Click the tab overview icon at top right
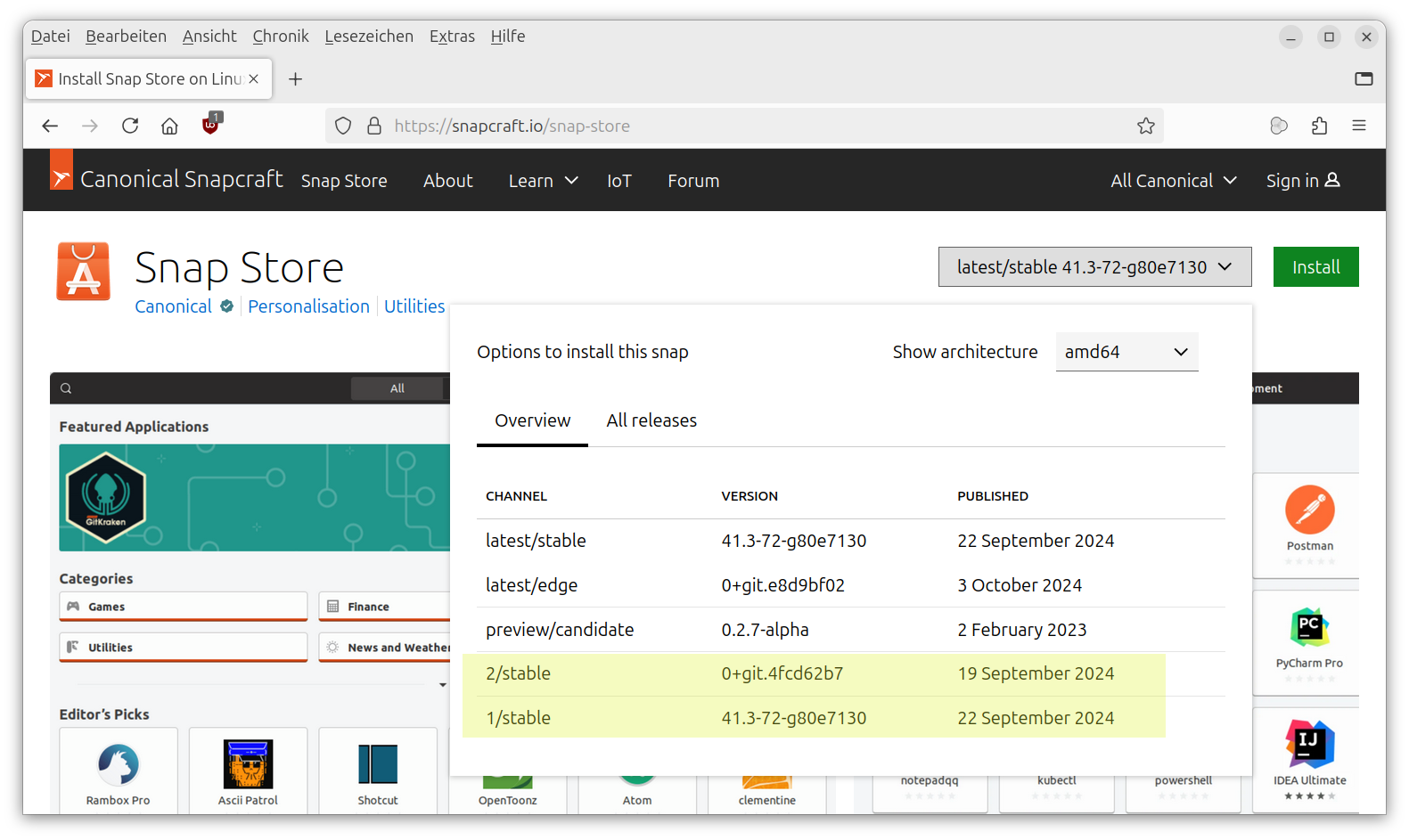 (x=1364, y=78)
